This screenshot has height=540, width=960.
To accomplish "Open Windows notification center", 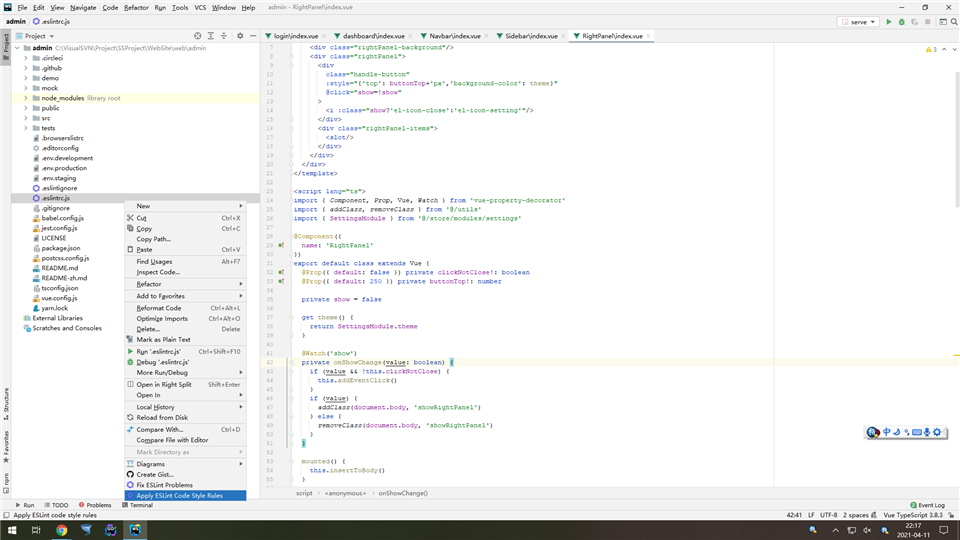I will coord(944,530).
